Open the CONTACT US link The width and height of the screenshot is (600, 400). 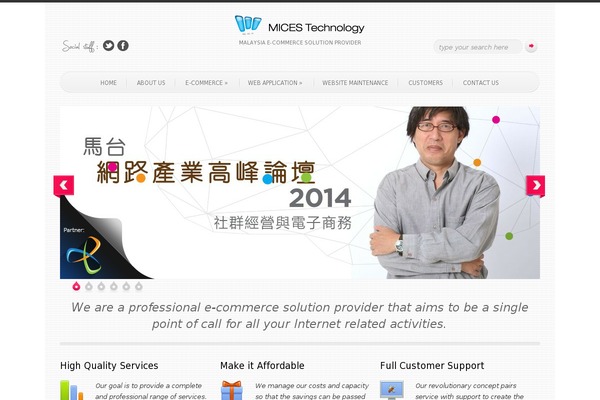pos(481,83)
